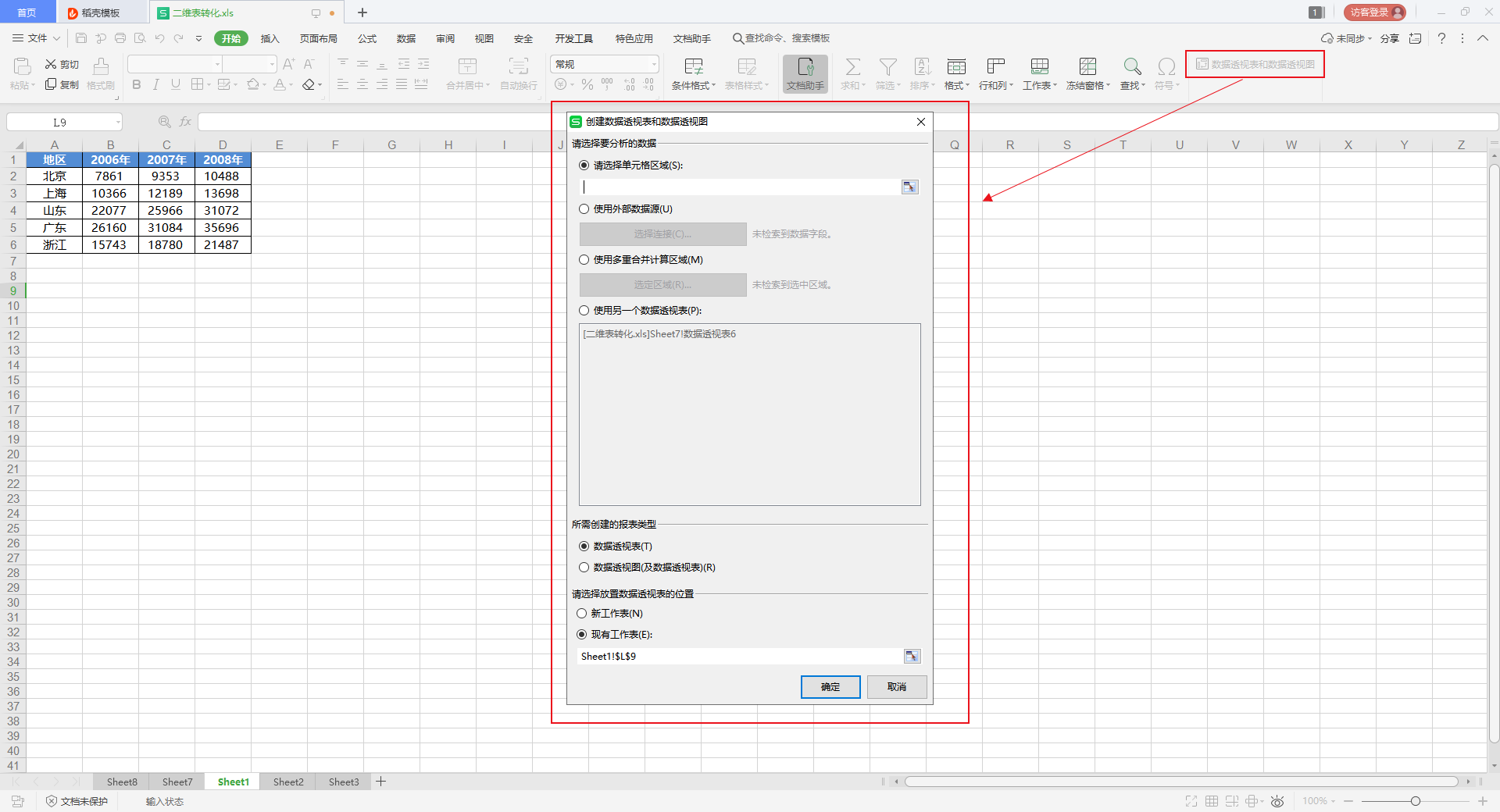Click the Sort icon
This screenshot has height=812, width=1500.
(923, 66)
